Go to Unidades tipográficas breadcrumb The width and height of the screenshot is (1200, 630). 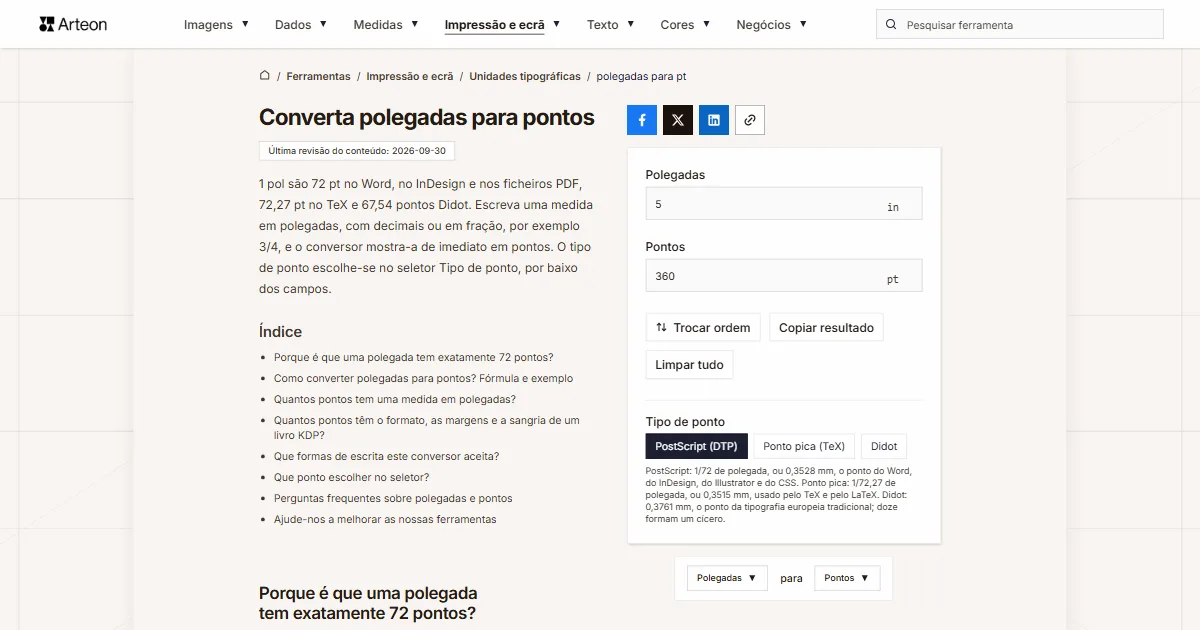(525, 76)
